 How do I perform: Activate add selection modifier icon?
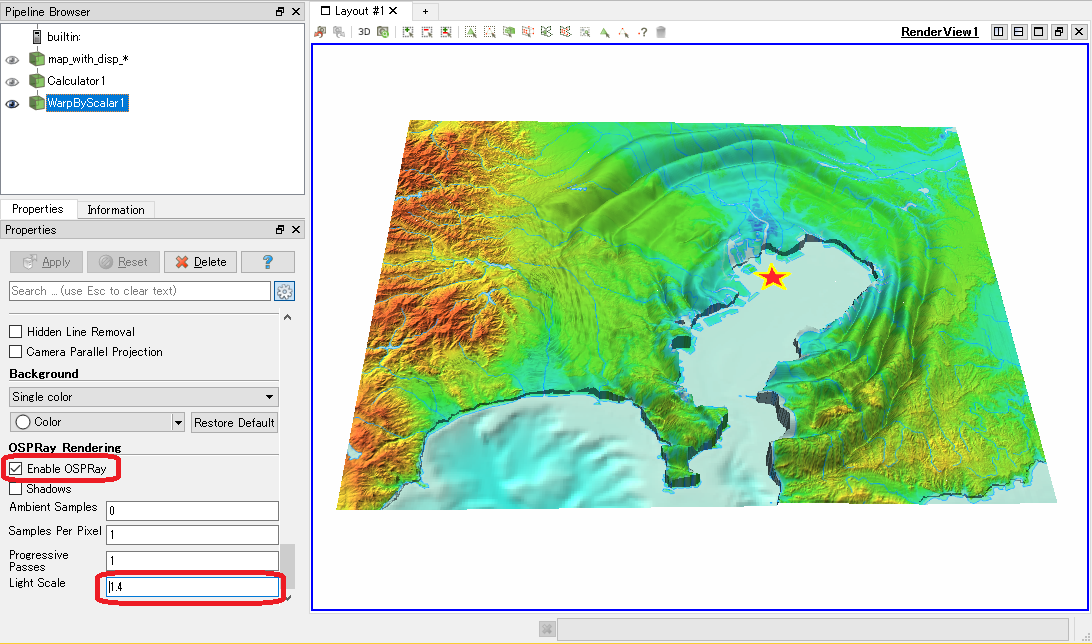[408, 32]
